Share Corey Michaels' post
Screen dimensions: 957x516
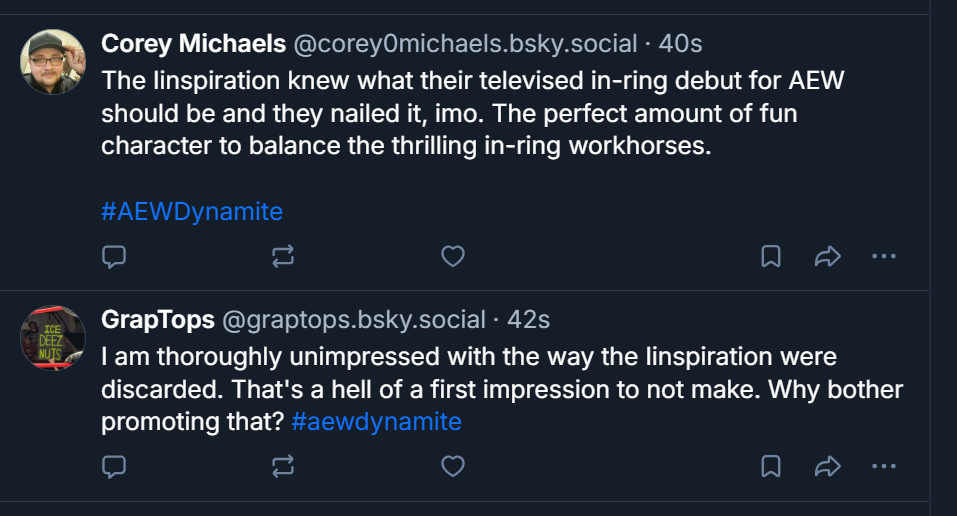[x=827, y=257]
